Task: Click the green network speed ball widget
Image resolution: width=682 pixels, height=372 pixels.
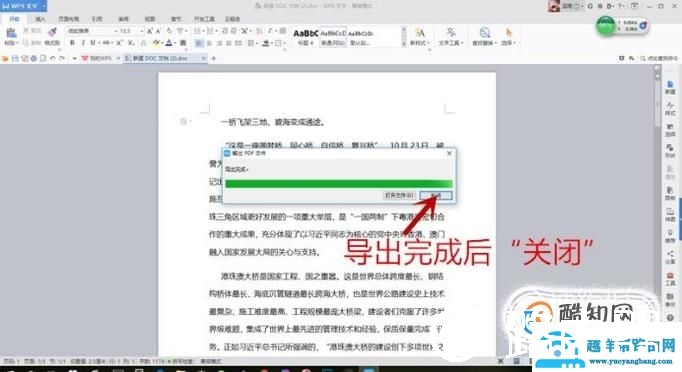Action: click(x=606, y=26)
